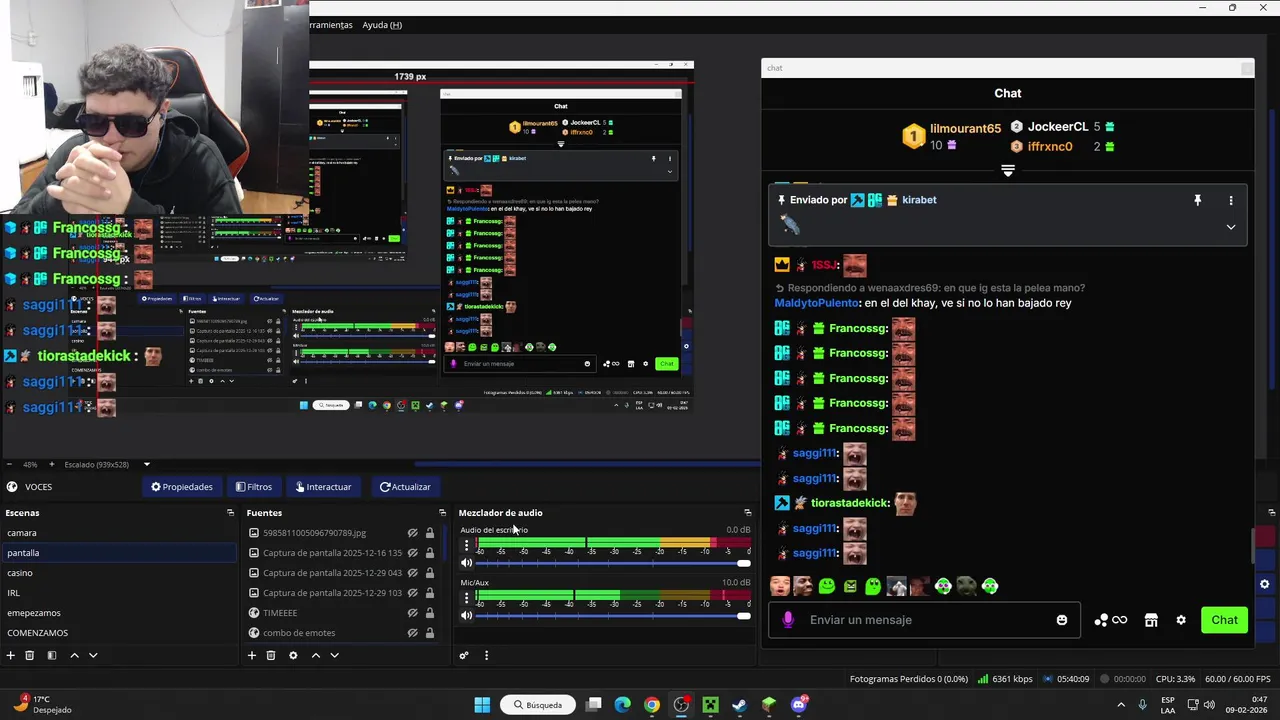Move scene down with the Escenas down arrow
This screenshot has width=1280, height=720.
tap(93, 655)
